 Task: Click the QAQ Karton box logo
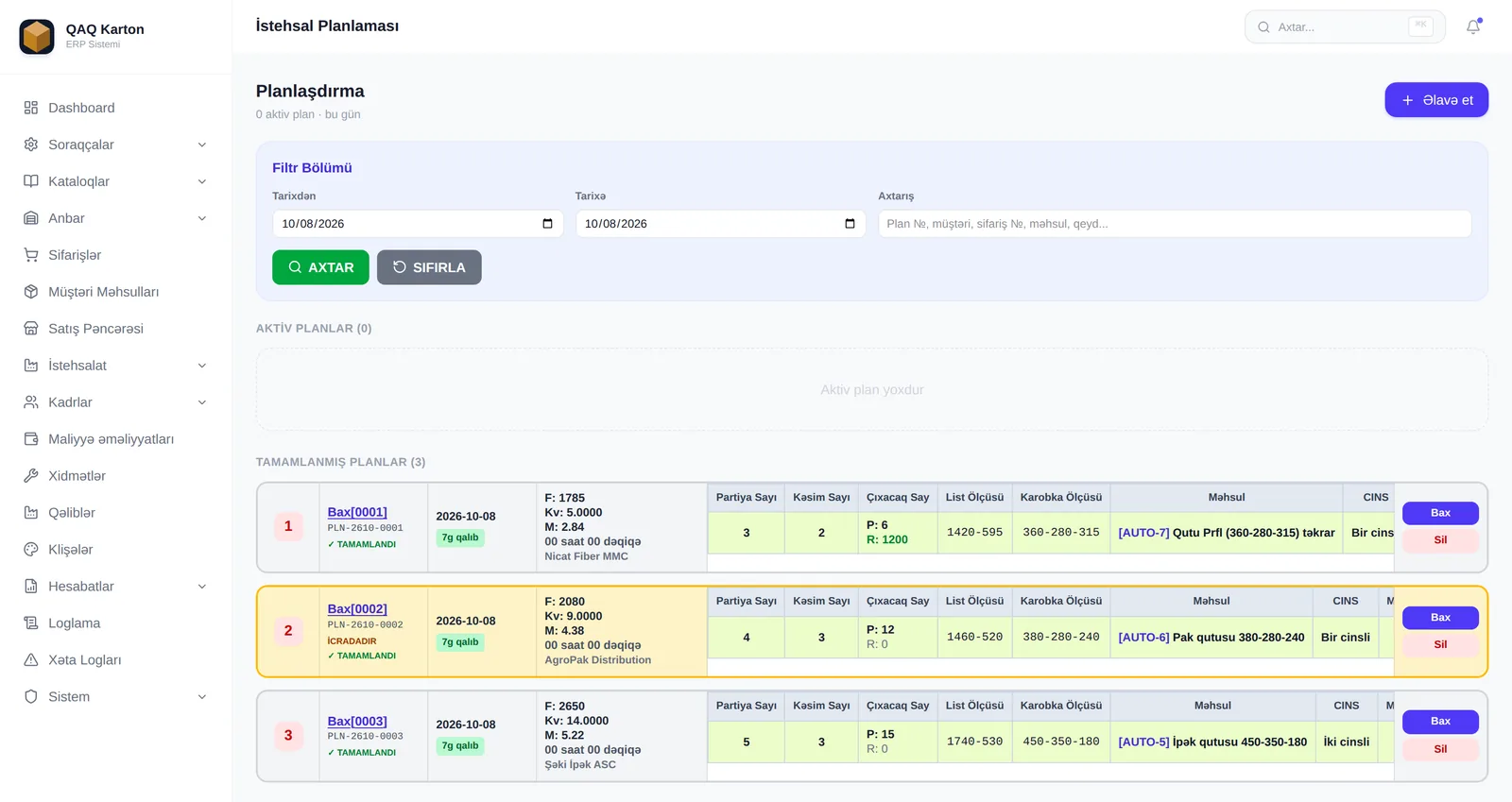[x=37, y=37]
